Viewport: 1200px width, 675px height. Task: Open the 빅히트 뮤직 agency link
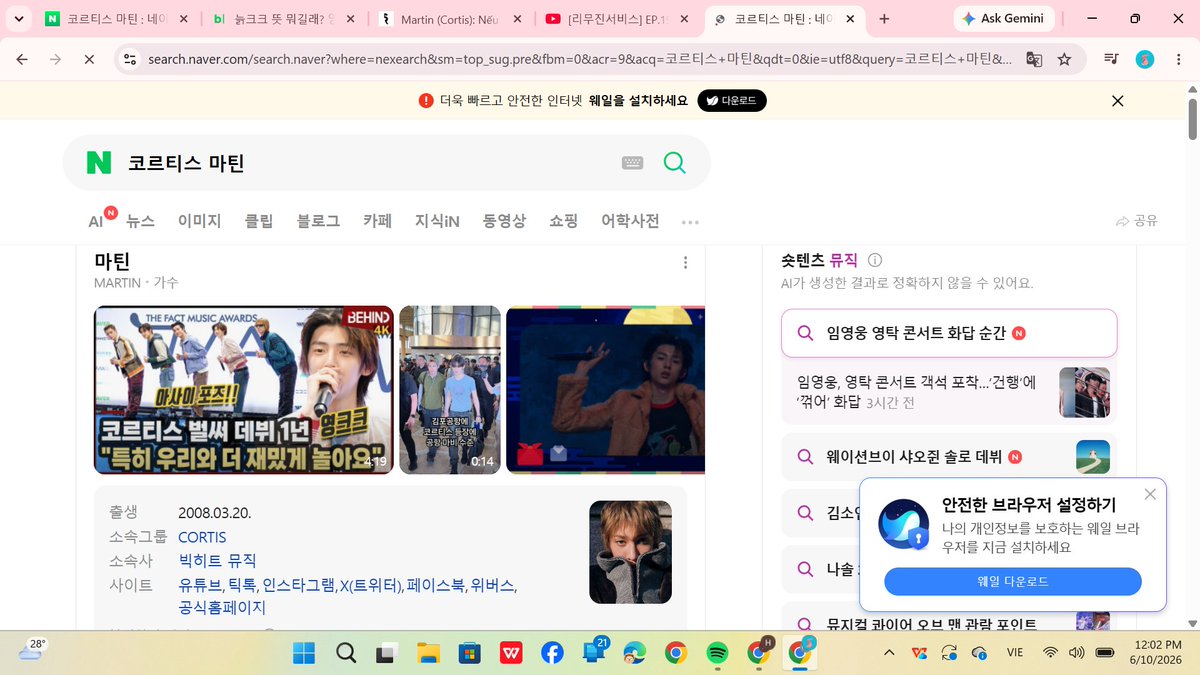217,560
